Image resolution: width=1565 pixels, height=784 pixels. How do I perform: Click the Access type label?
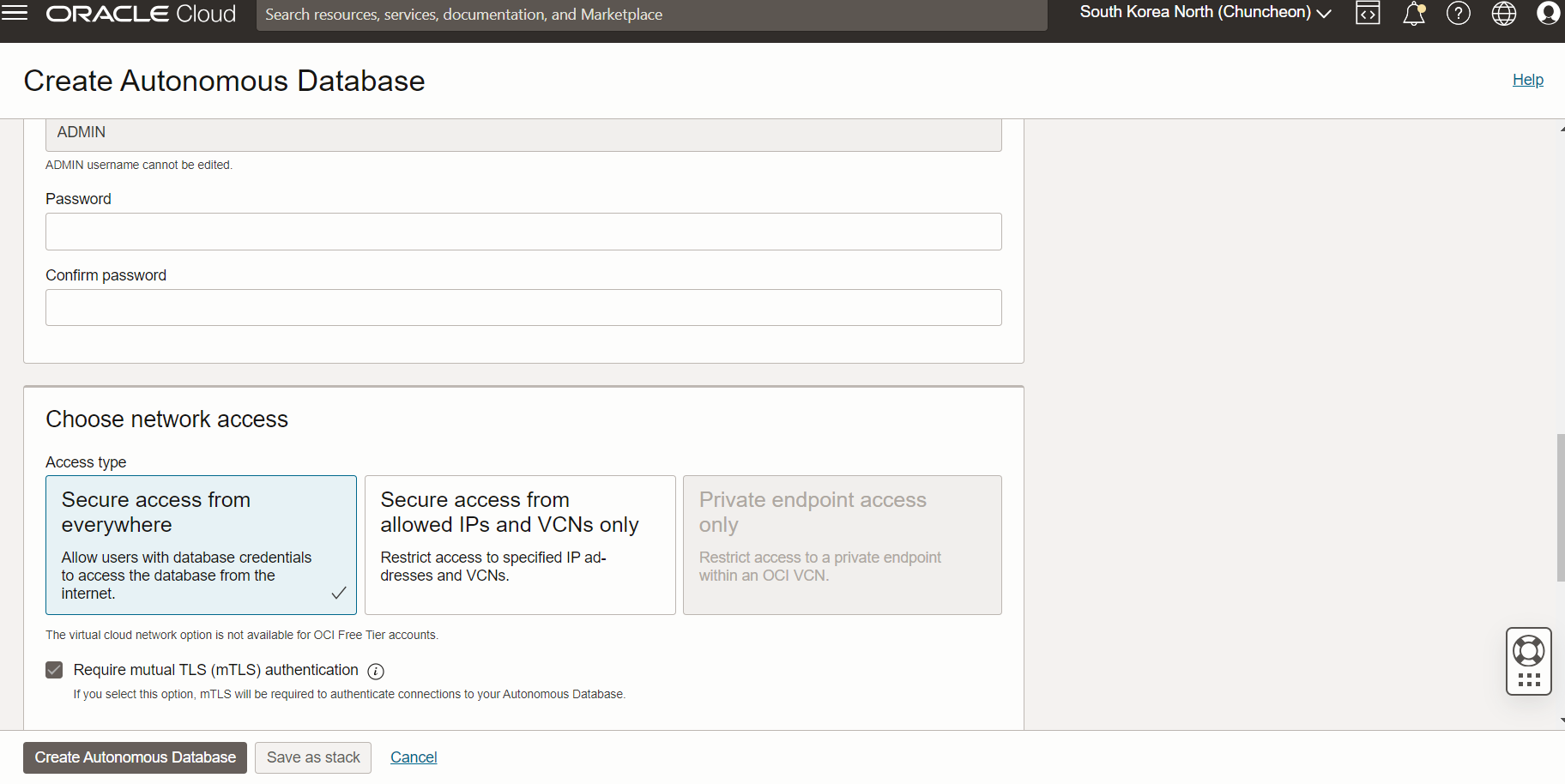(86, 462)
